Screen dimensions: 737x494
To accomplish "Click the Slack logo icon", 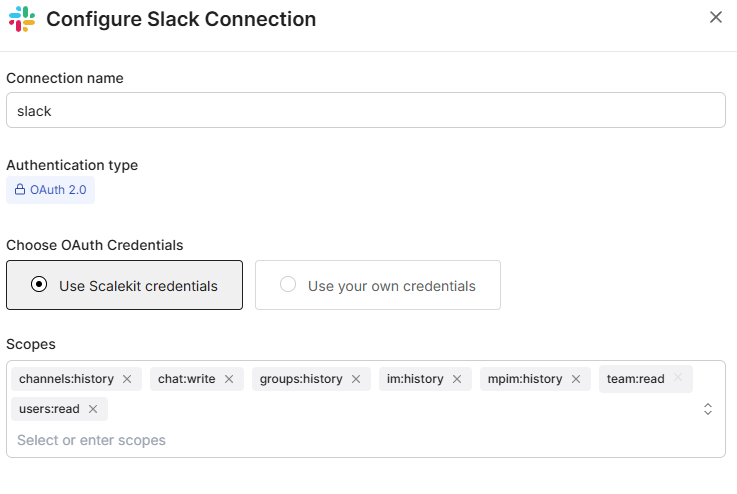I will 21,18.
